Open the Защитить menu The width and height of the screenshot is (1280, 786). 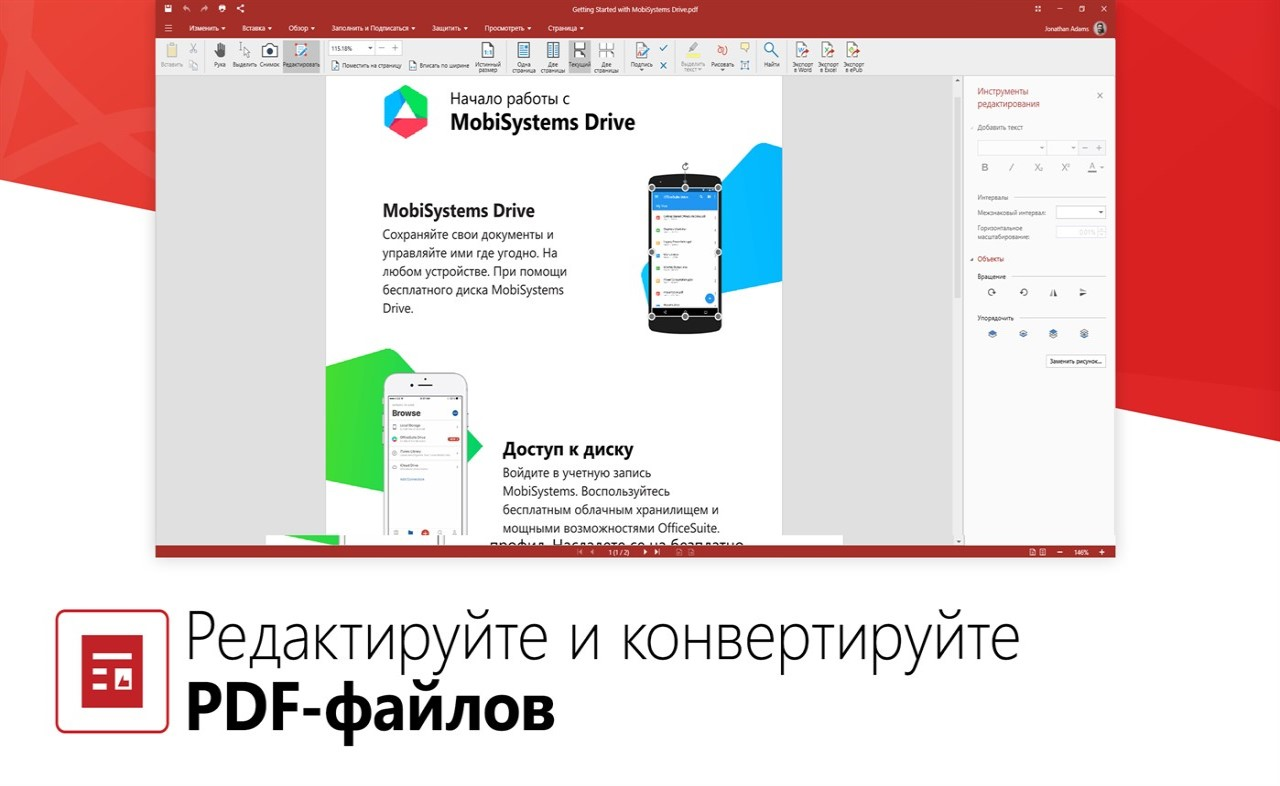[x=452, y=28]
